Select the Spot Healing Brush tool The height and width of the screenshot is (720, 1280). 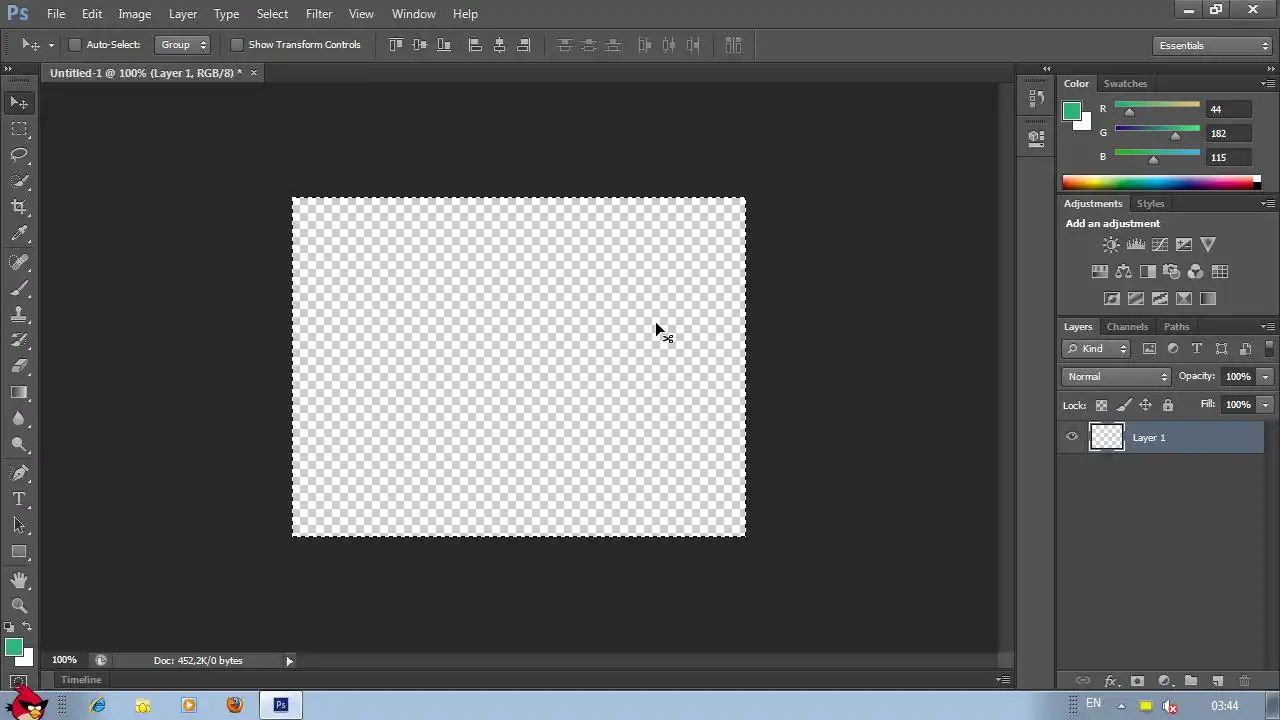pyautogui.click(x=19, y=262)
